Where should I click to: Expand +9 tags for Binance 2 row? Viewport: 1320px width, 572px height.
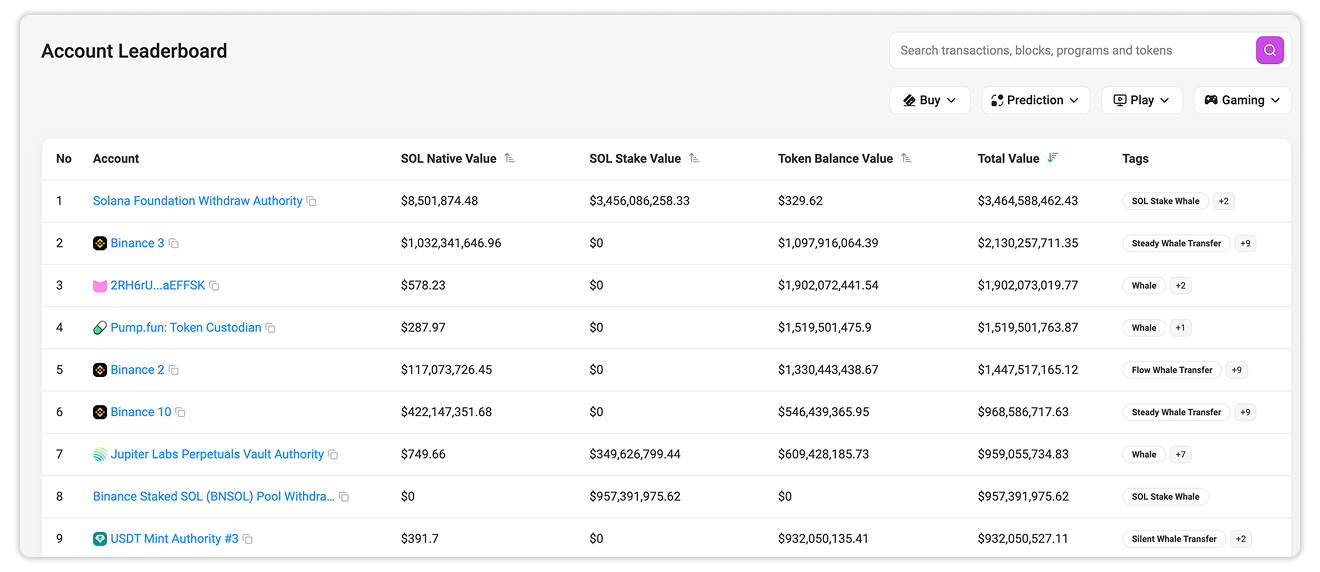pos(1237,370)
